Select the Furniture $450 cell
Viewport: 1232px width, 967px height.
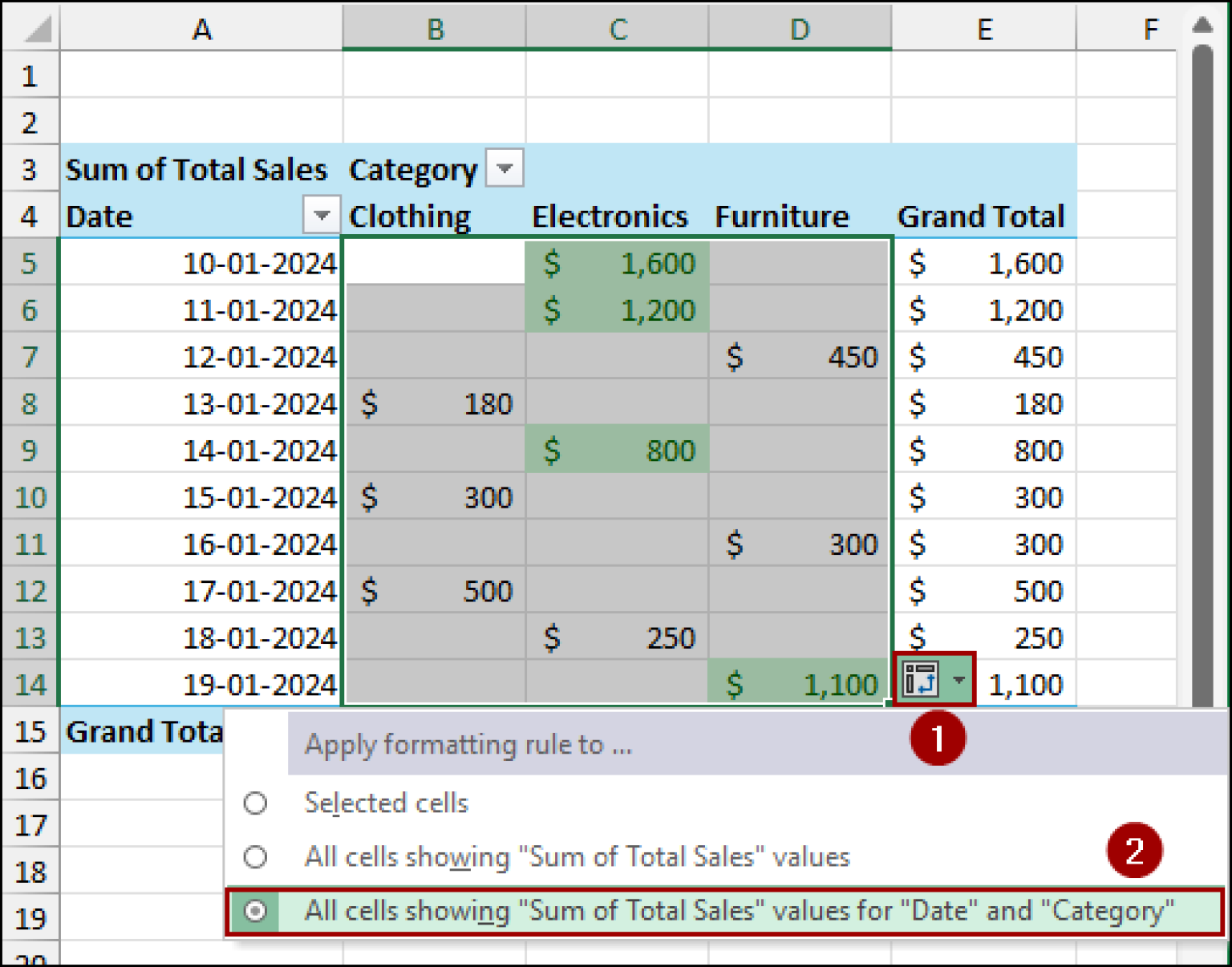[799, 357]
